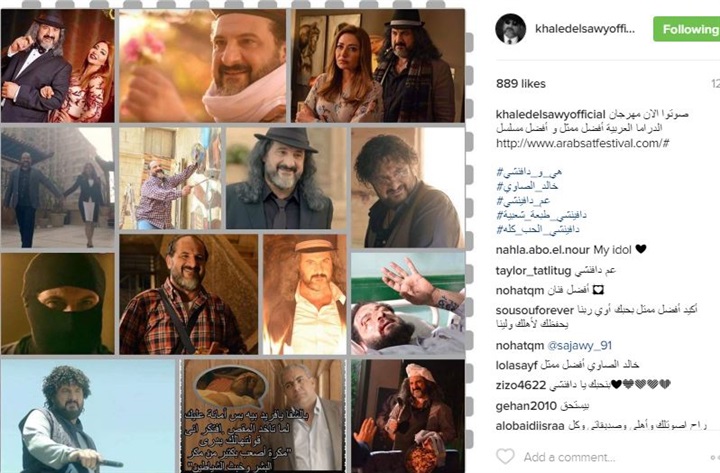Screen dimensions: 720x473
Task: Open the more options dots icon
Action: tap(715, 457)
